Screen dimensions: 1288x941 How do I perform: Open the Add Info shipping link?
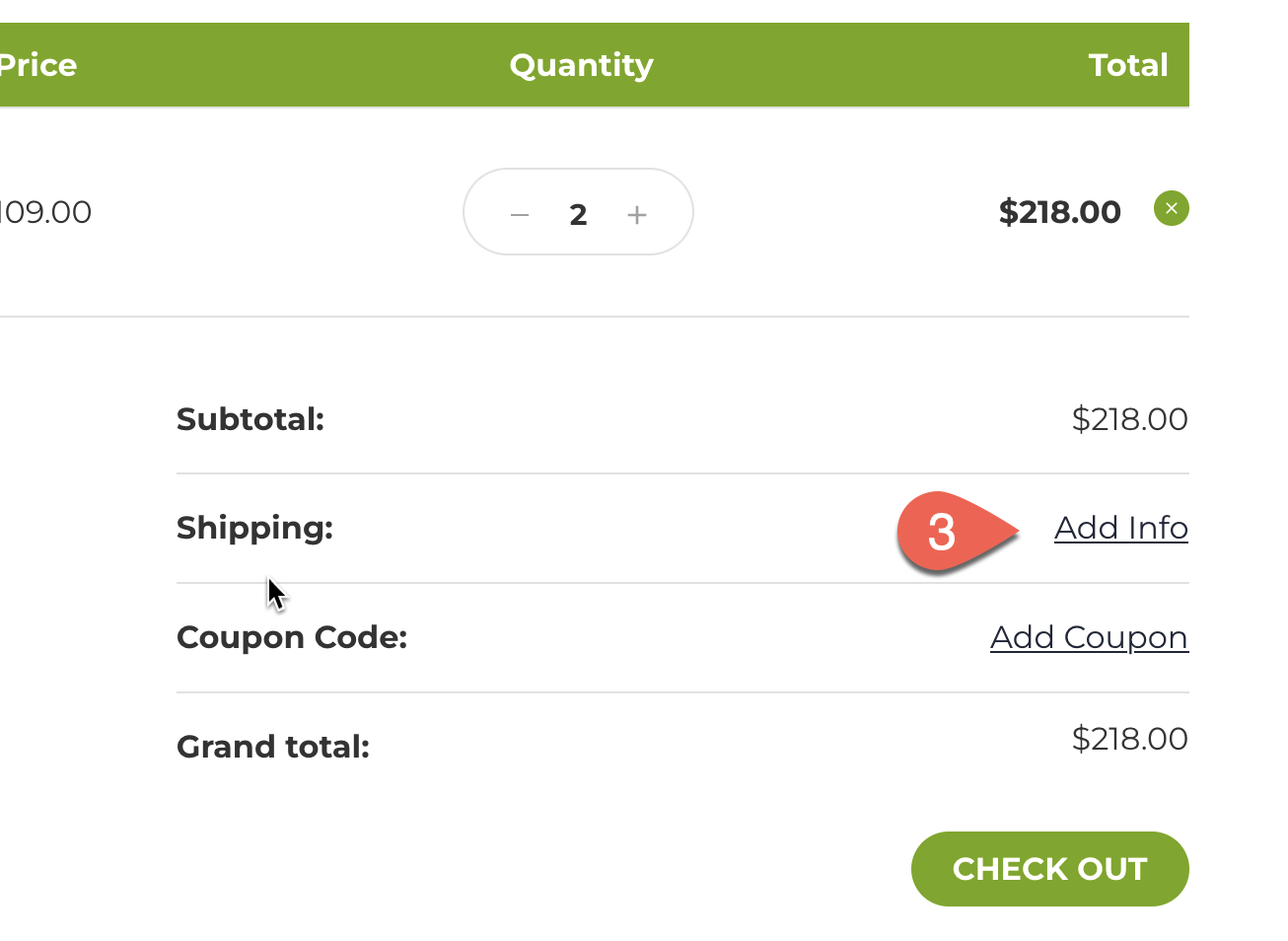pos(1120,528)
